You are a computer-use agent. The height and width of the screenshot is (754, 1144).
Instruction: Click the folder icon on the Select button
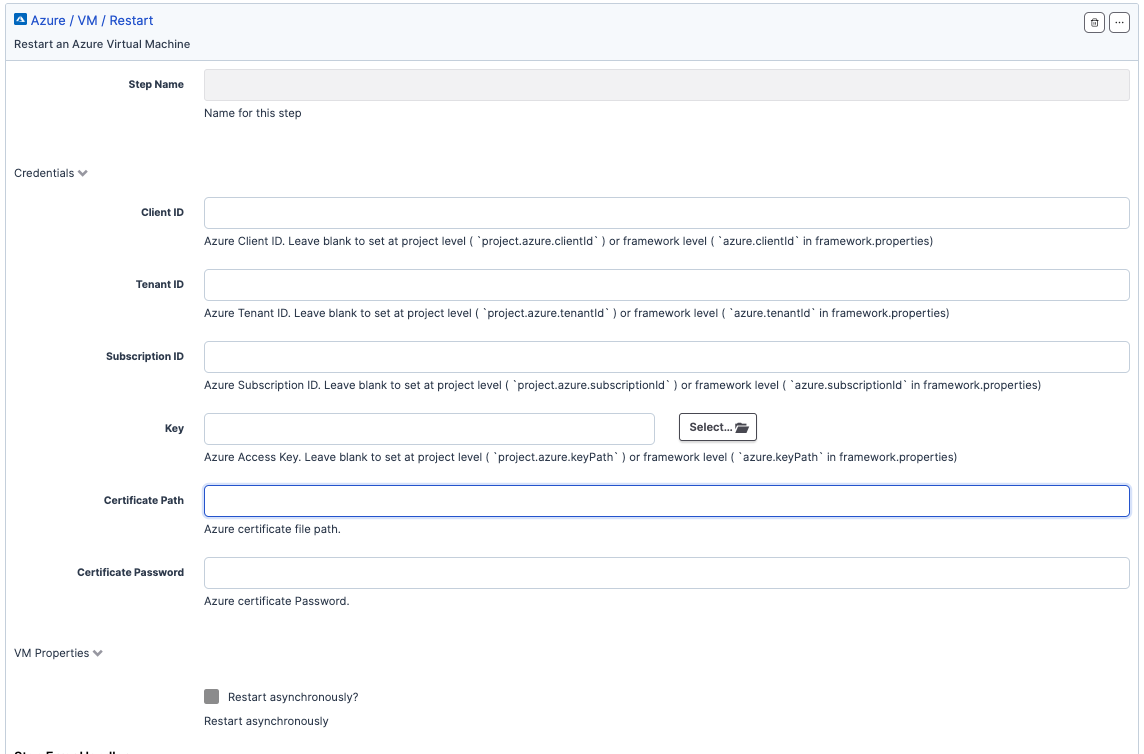coord(742,428)
